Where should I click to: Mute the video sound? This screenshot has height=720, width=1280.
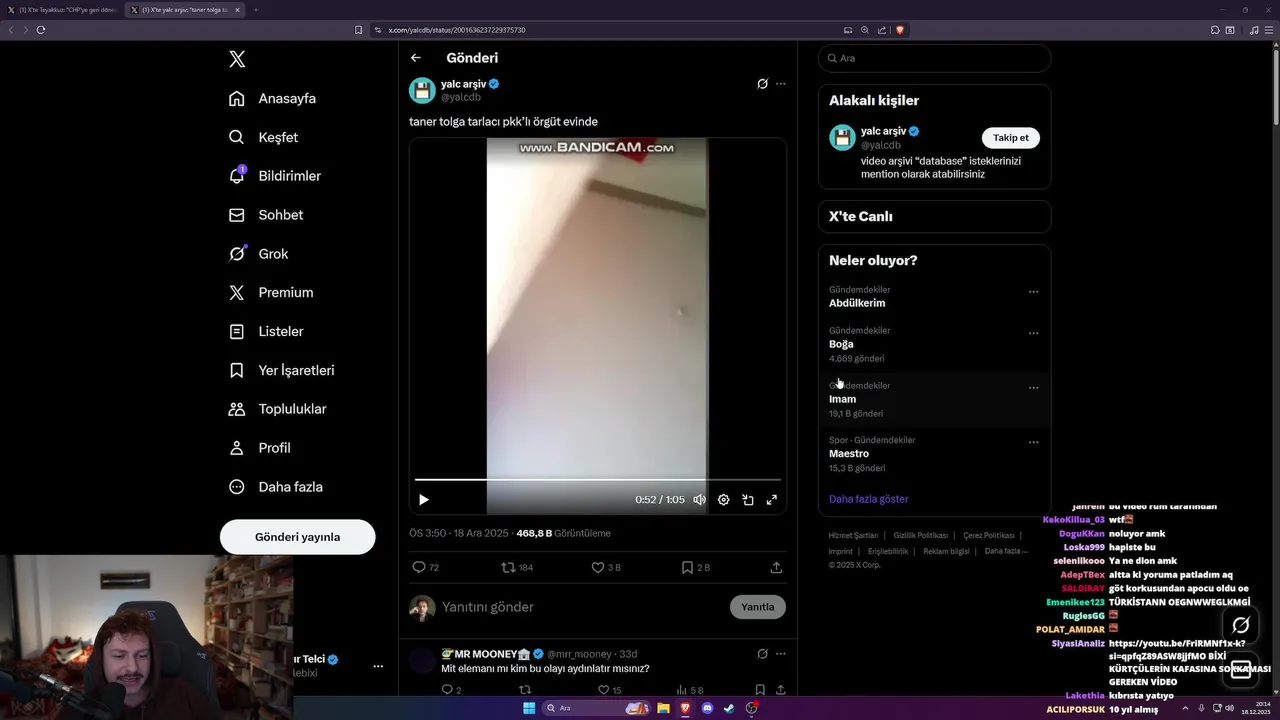700,500
